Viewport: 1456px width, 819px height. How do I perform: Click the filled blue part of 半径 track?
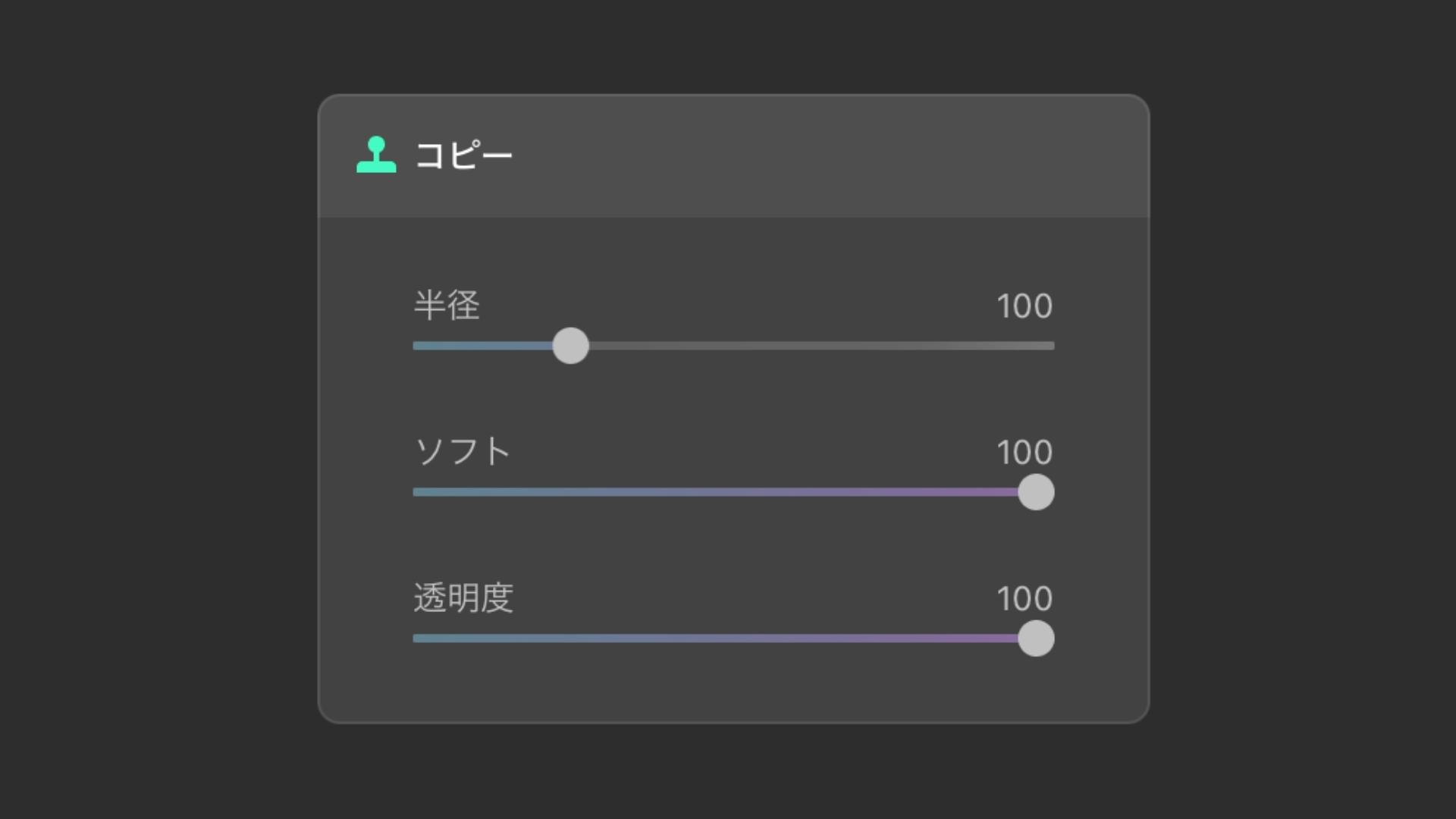pyautogui.click(x=485, y=346)
